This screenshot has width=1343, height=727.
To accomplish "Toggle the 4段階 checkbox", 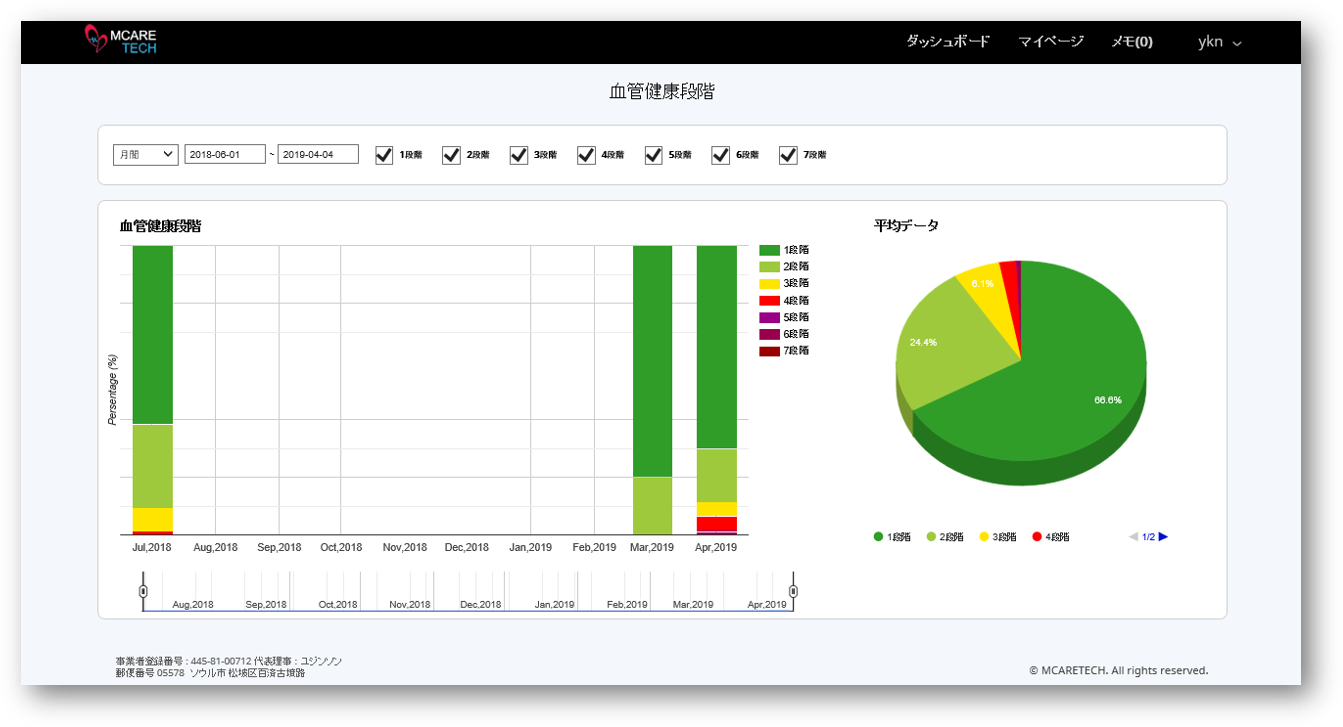I will [x=586, y=155].
